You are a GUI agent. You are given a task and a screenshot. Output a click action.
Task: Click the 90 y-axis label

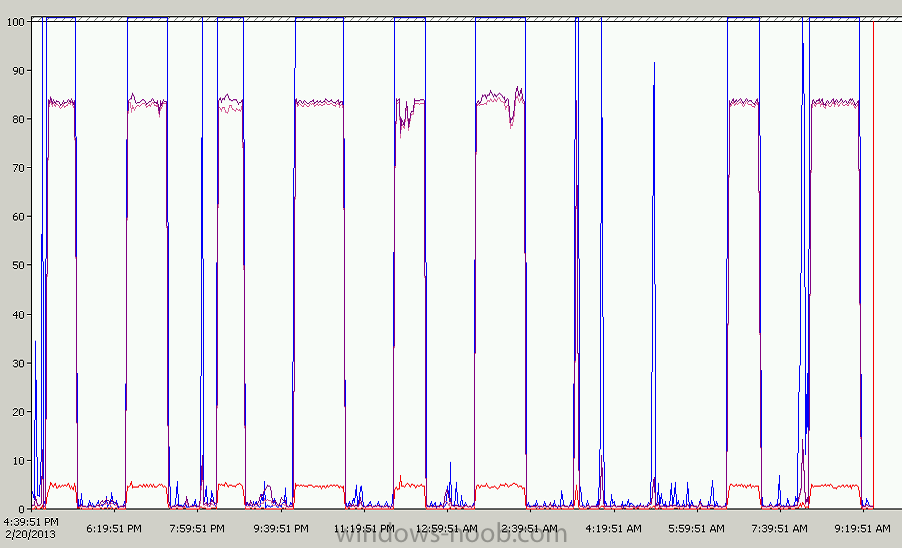point(18,71)
